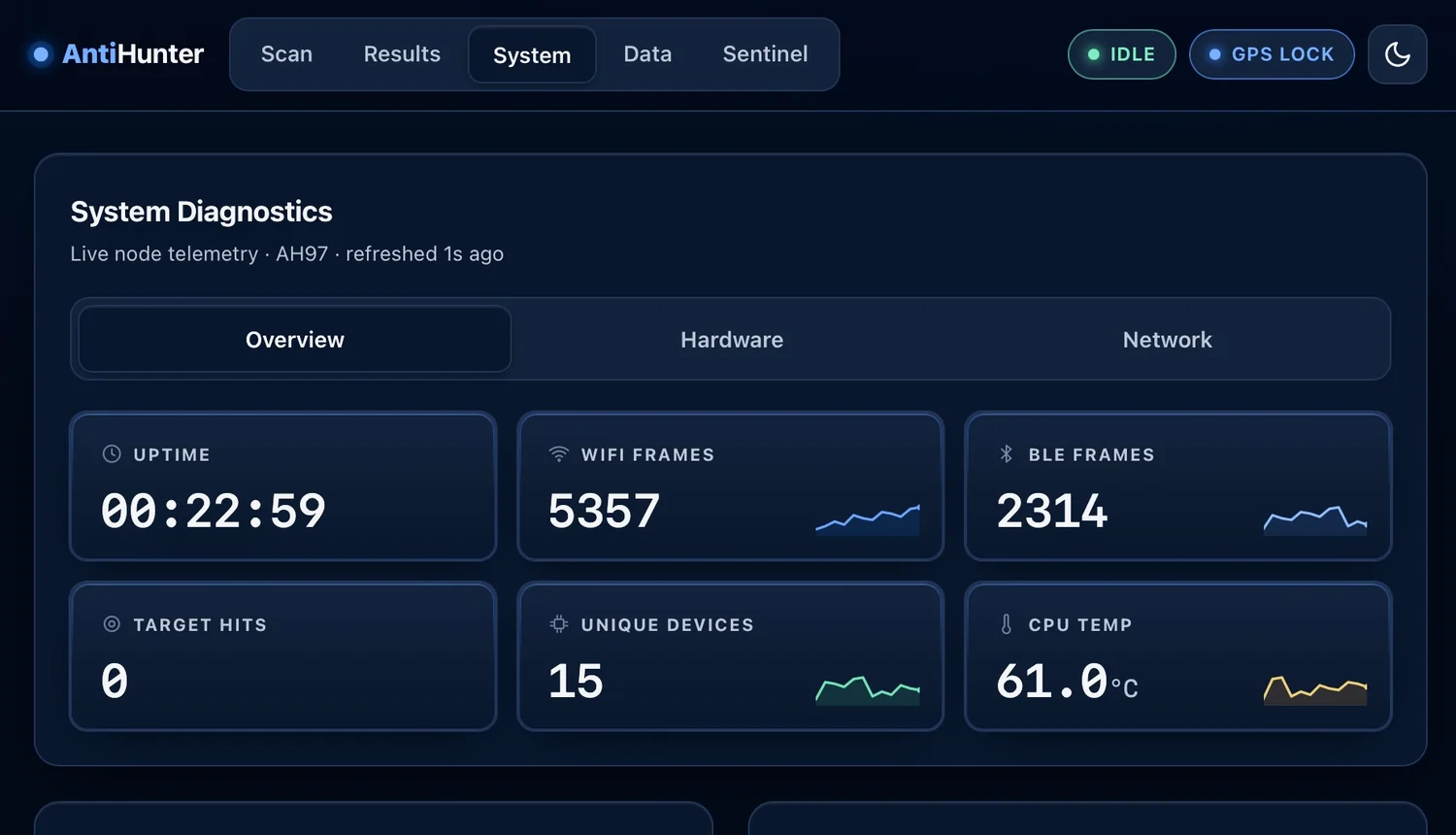Click the WiFi Frames wifi icon
The height and width of the screenshot is (835, 1456).
559,453
